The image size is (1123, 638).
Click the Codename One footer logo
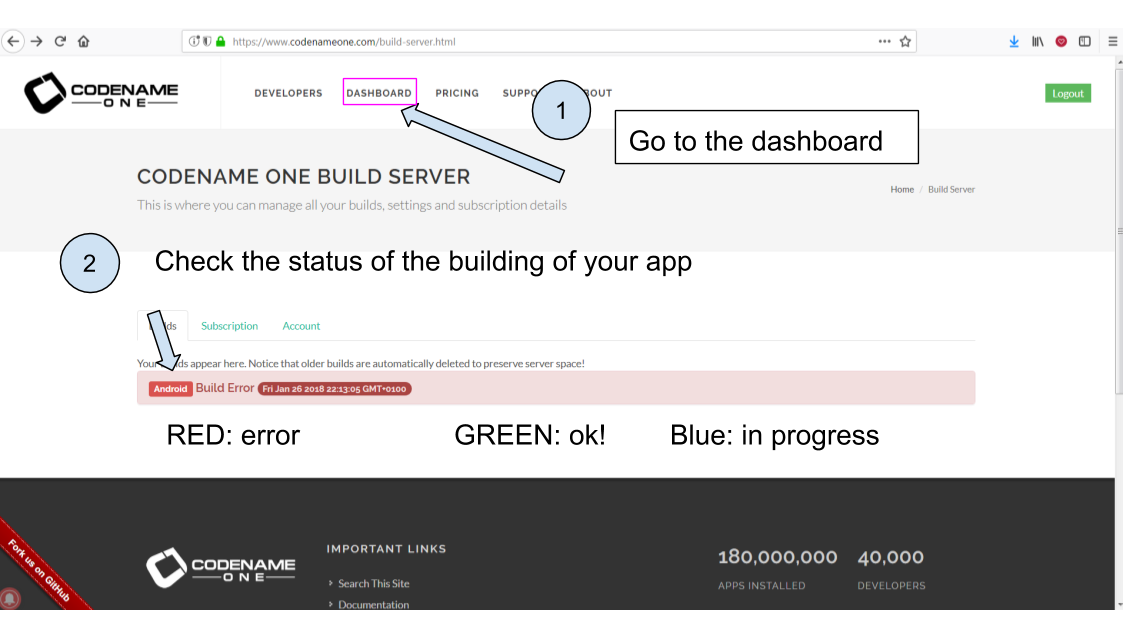click(x=221, y=568)
